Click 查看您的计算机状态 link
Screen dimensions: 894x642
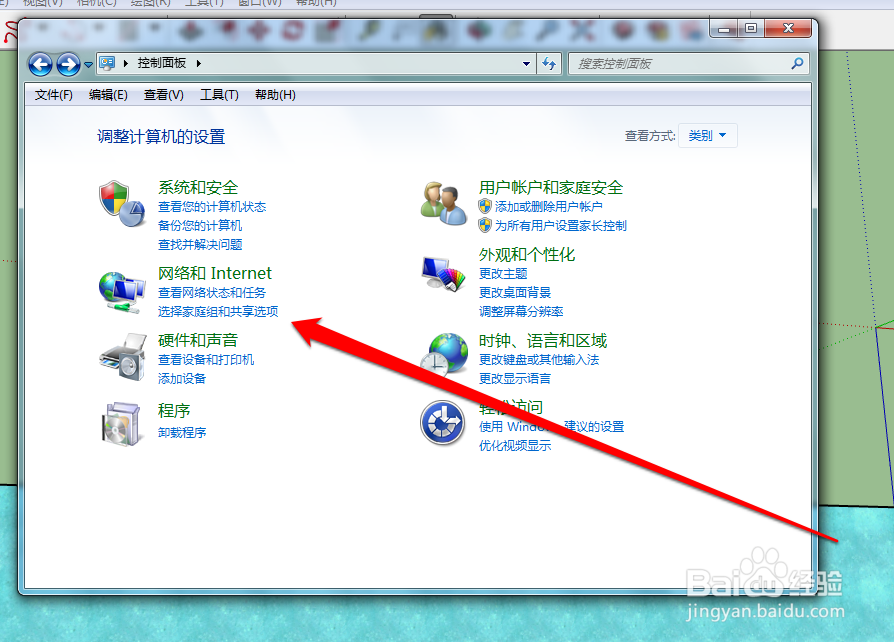click(x=212, y=206)
